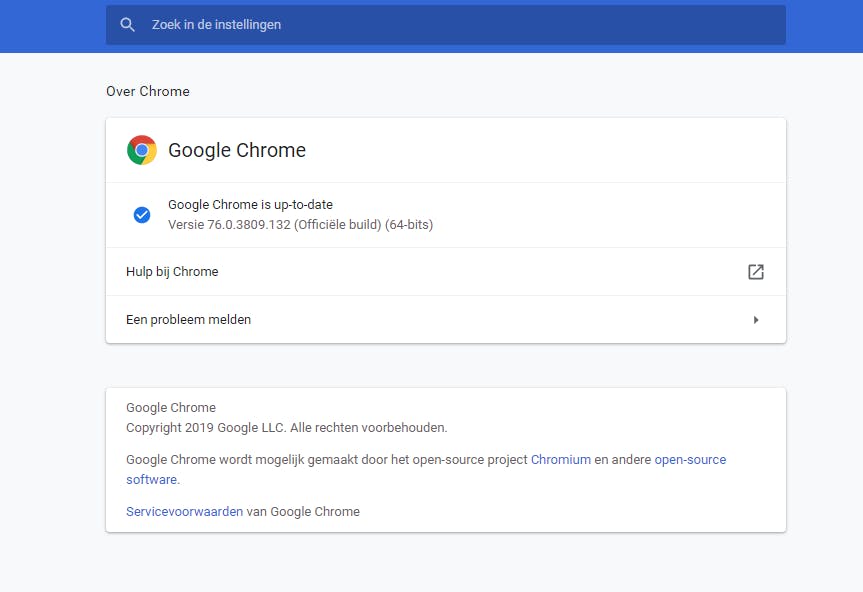Open the Servicevoorwaarden link
This screenshot has width=863, height=592.
(x=184, y=511)
